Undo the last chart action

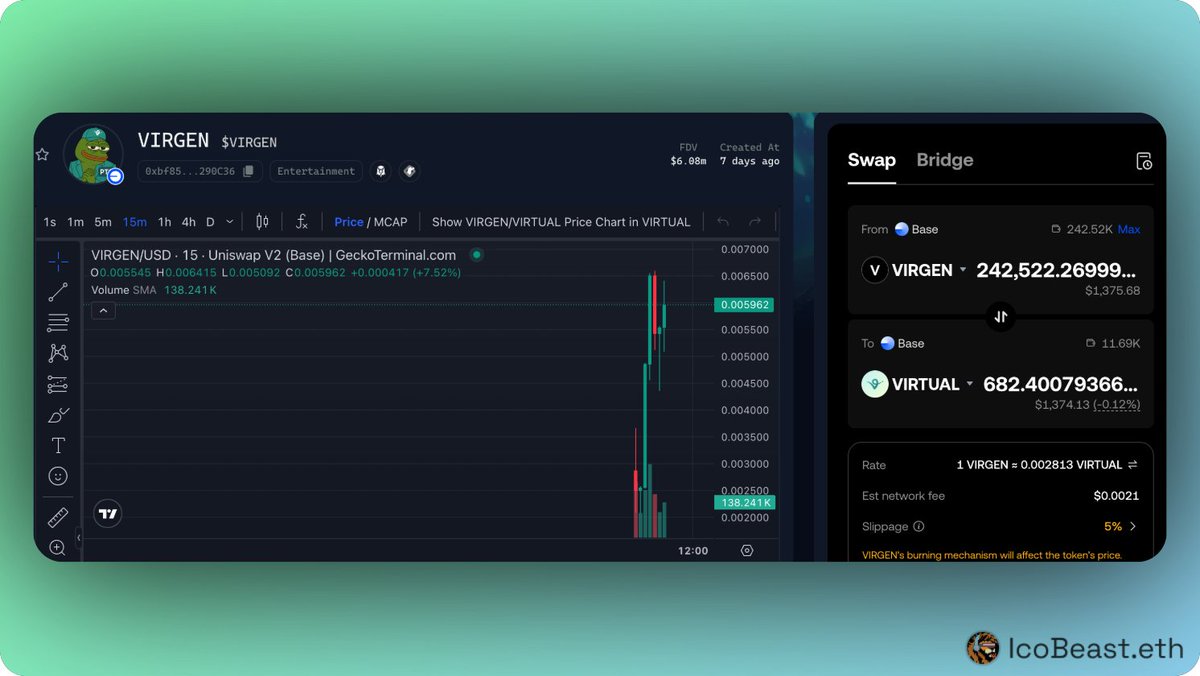[x=723, y=222]
